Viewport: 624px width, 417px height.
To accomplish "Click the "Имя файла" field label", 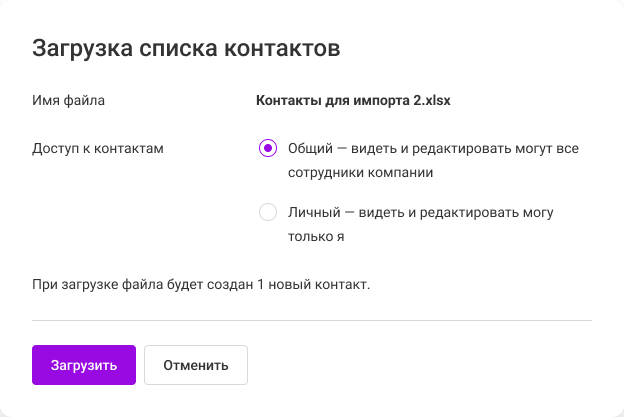I will (68, 100).
